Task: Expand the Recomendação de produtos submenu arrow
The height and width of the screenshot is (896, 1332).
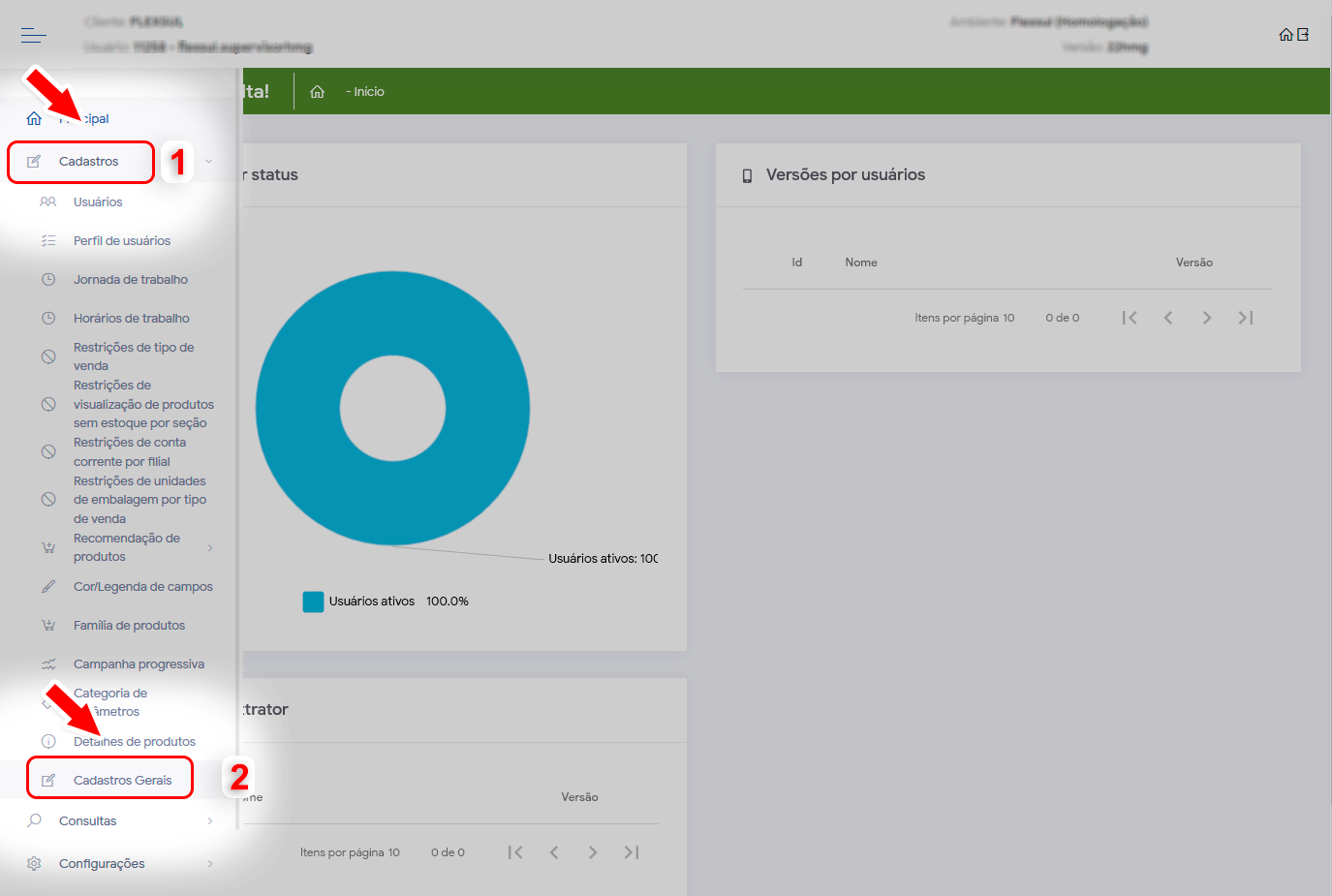Action: 210,548
